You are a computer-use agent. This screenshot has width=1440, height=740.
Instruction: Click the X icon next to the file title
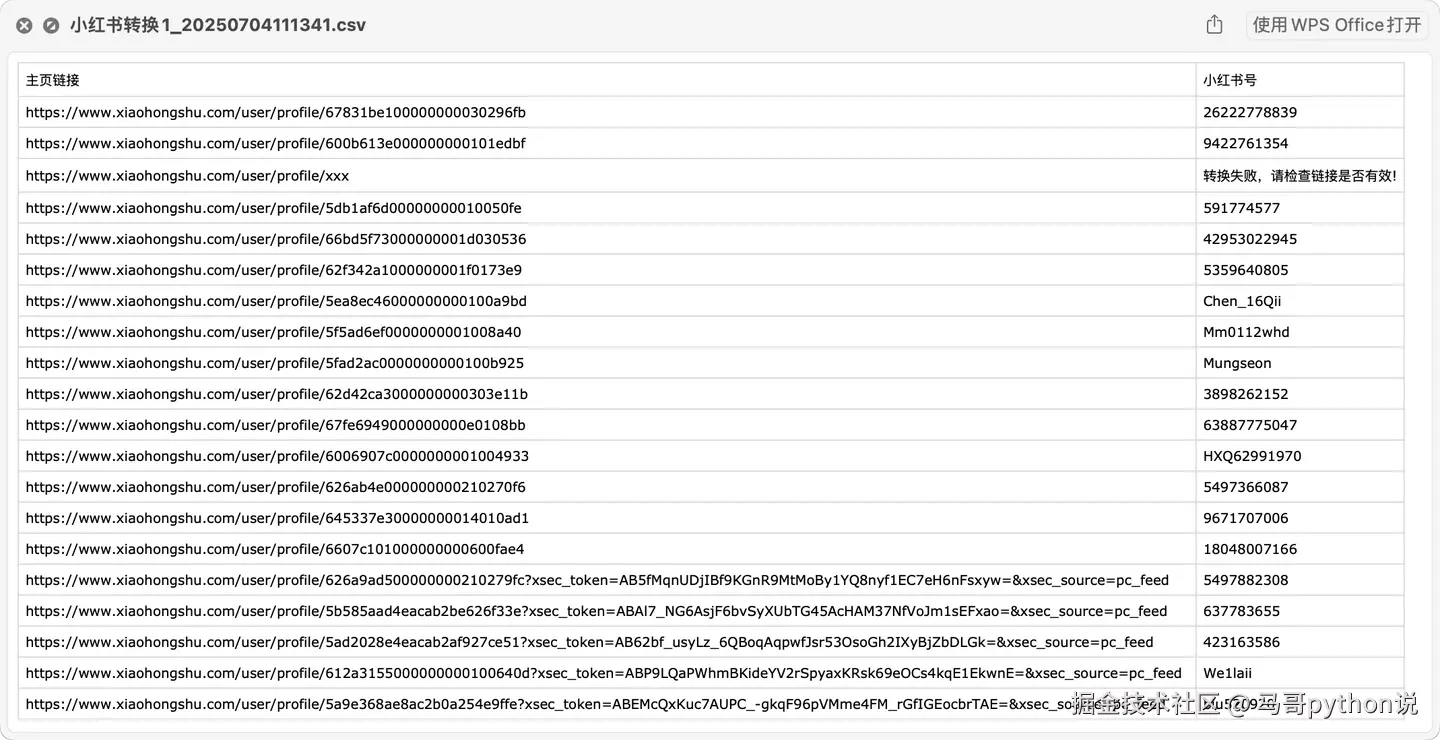[23, 25]
